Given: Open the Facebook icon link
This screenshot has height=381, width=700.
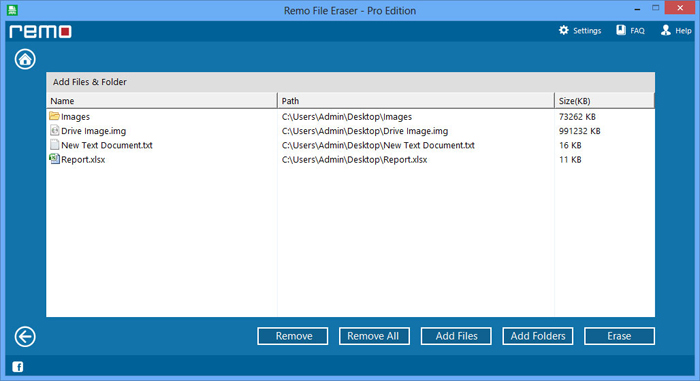Looking at the screenshot, I should click(17, 367).
